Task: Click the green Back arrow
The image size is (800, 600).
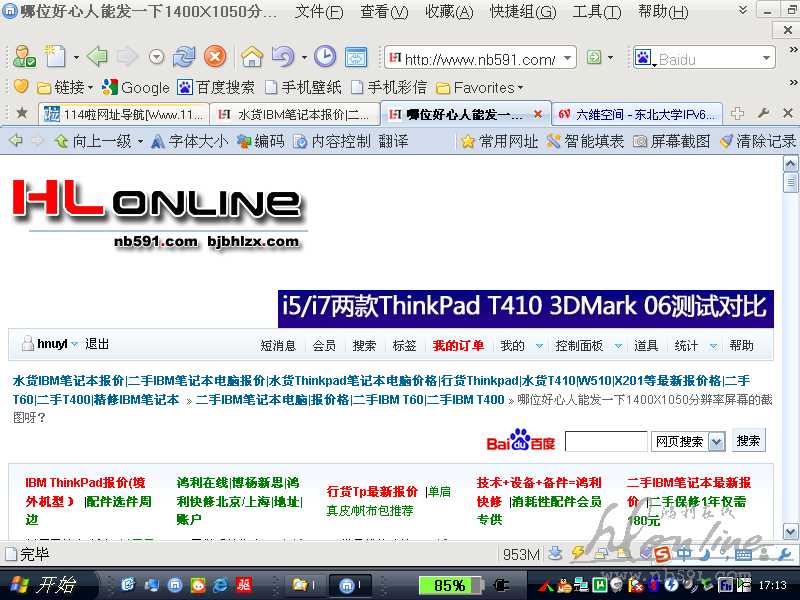Action: pyautogui.click(x=97, y=57)
